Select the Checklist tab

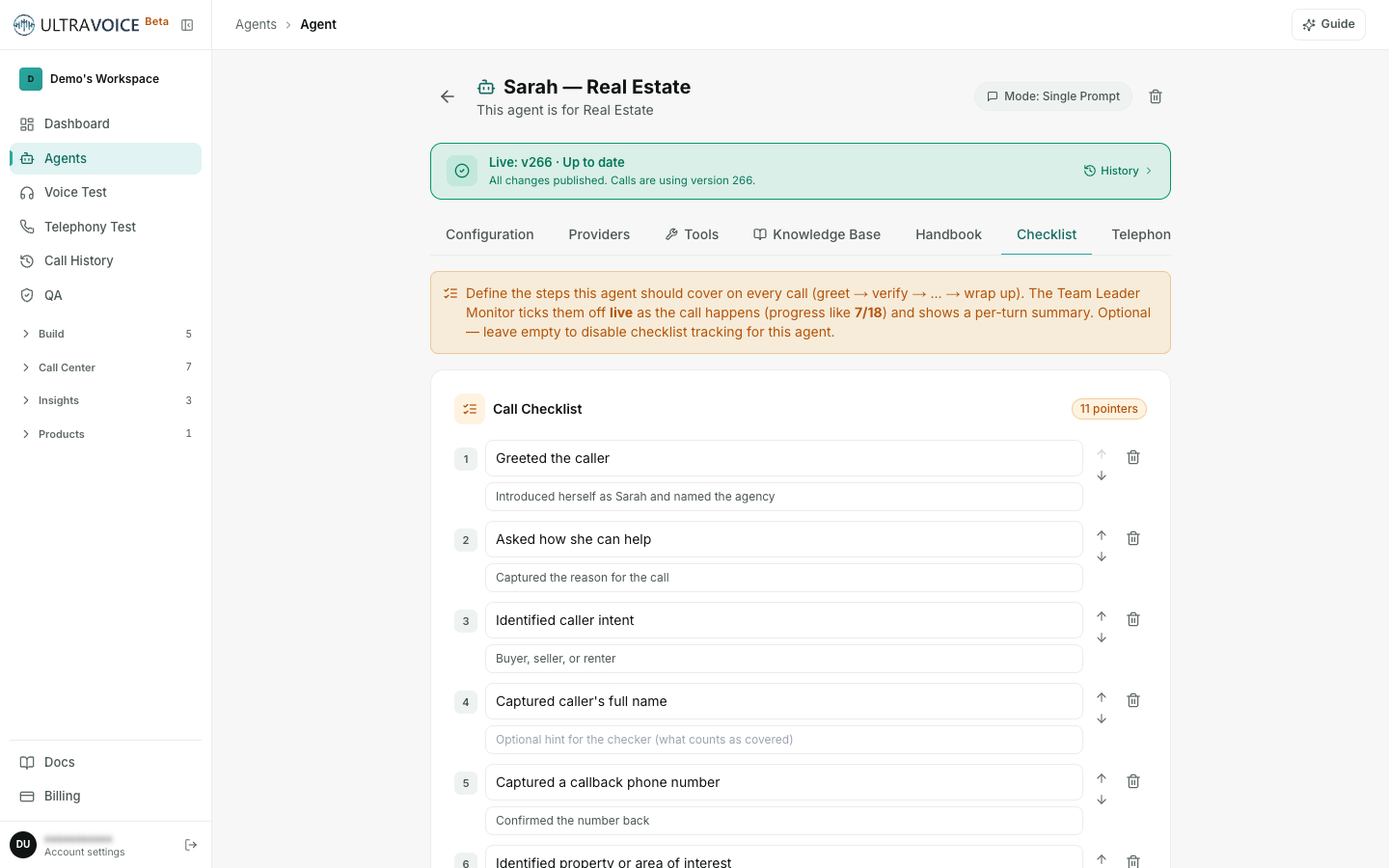(1047, 234)
